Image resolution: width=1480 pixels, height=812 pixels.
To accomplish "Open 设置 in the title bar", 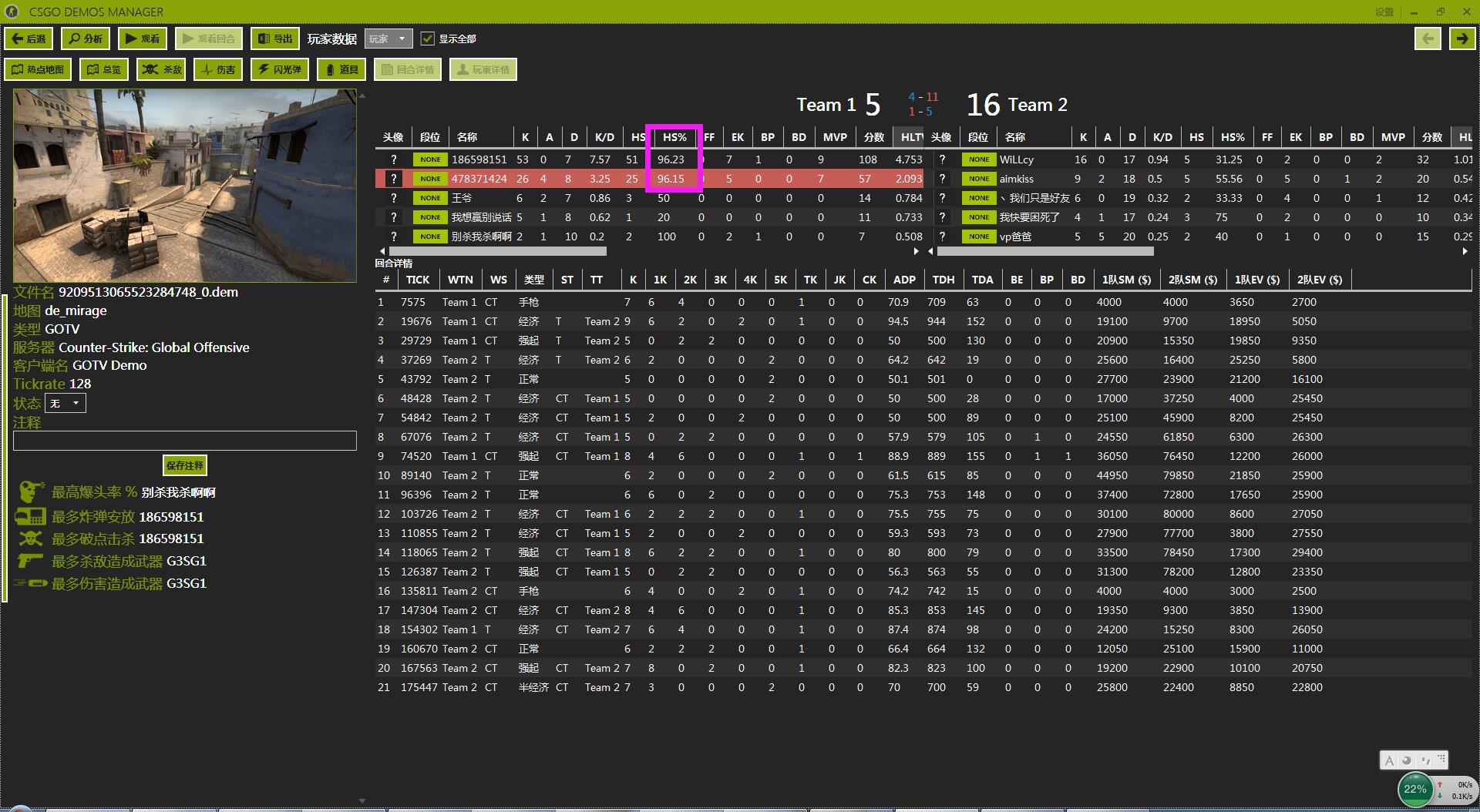I will 1384,12.
